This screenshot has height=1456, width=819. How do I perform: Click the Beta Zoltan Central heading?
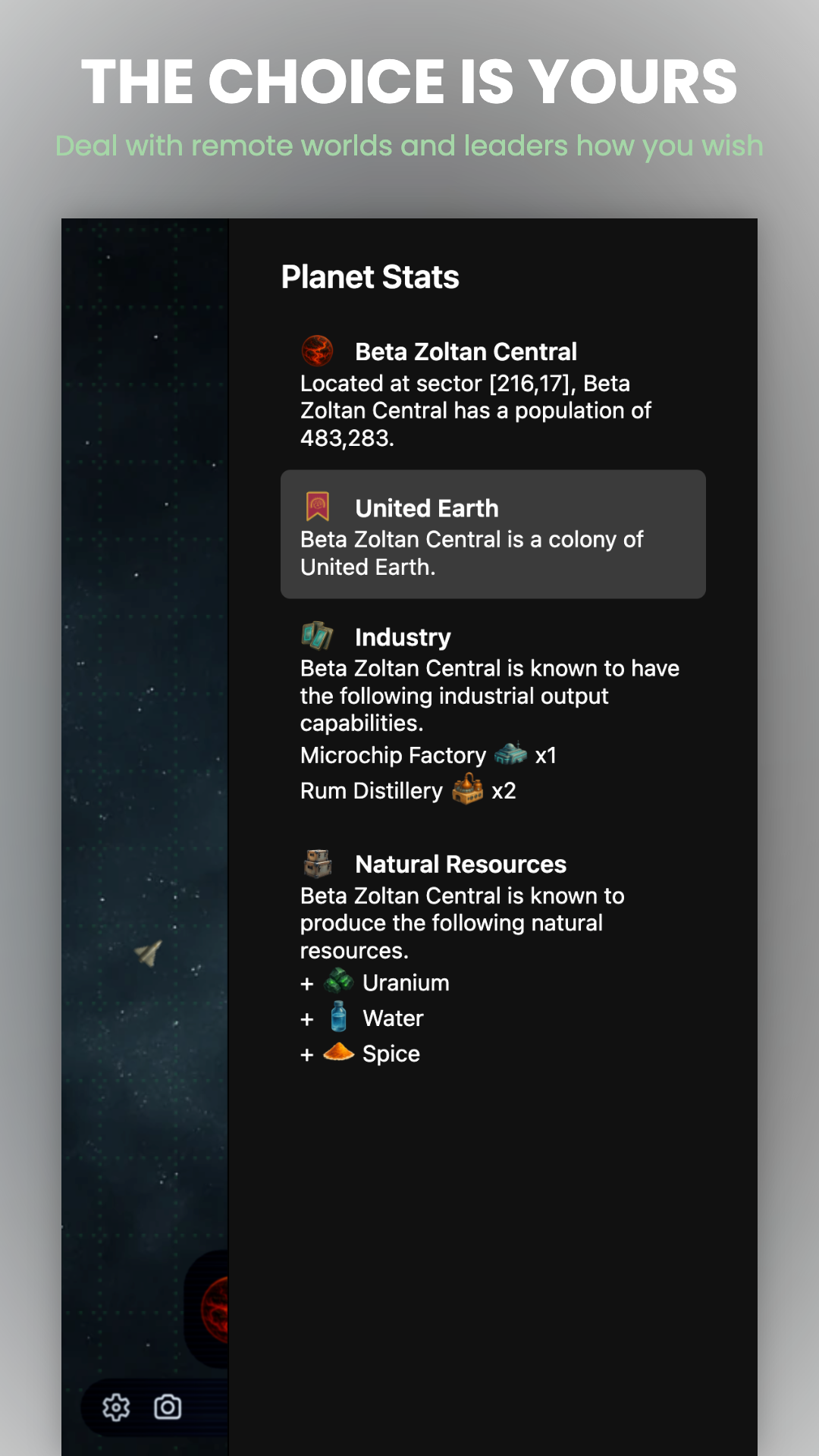coord(466,352)
